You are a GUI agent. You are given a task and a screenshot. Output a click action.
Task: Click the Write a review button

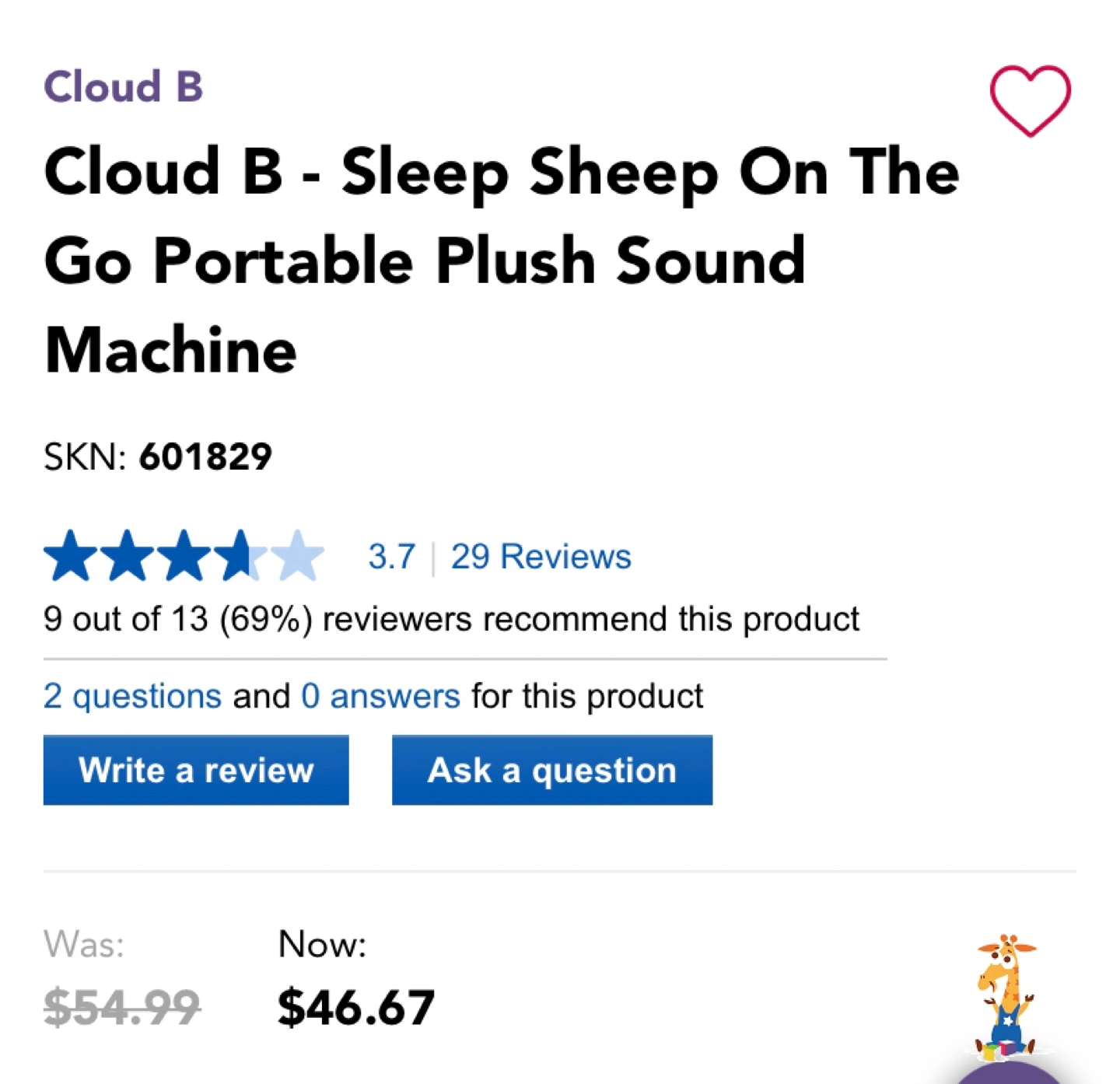tap(196, 770)
